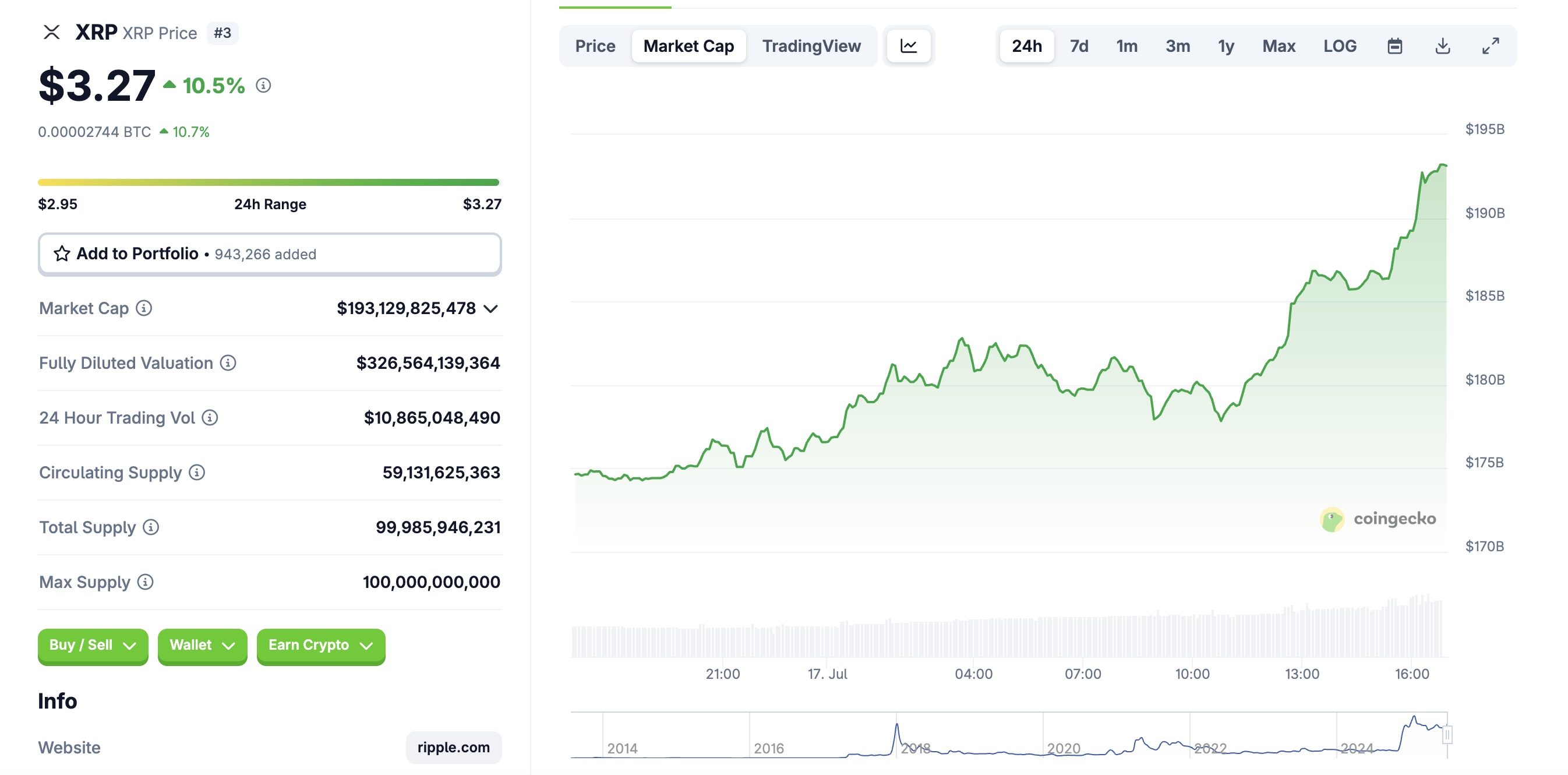Screen dimensions: 1568x775
Task: Open the calendar date range picker
Action: (1394, 45)
